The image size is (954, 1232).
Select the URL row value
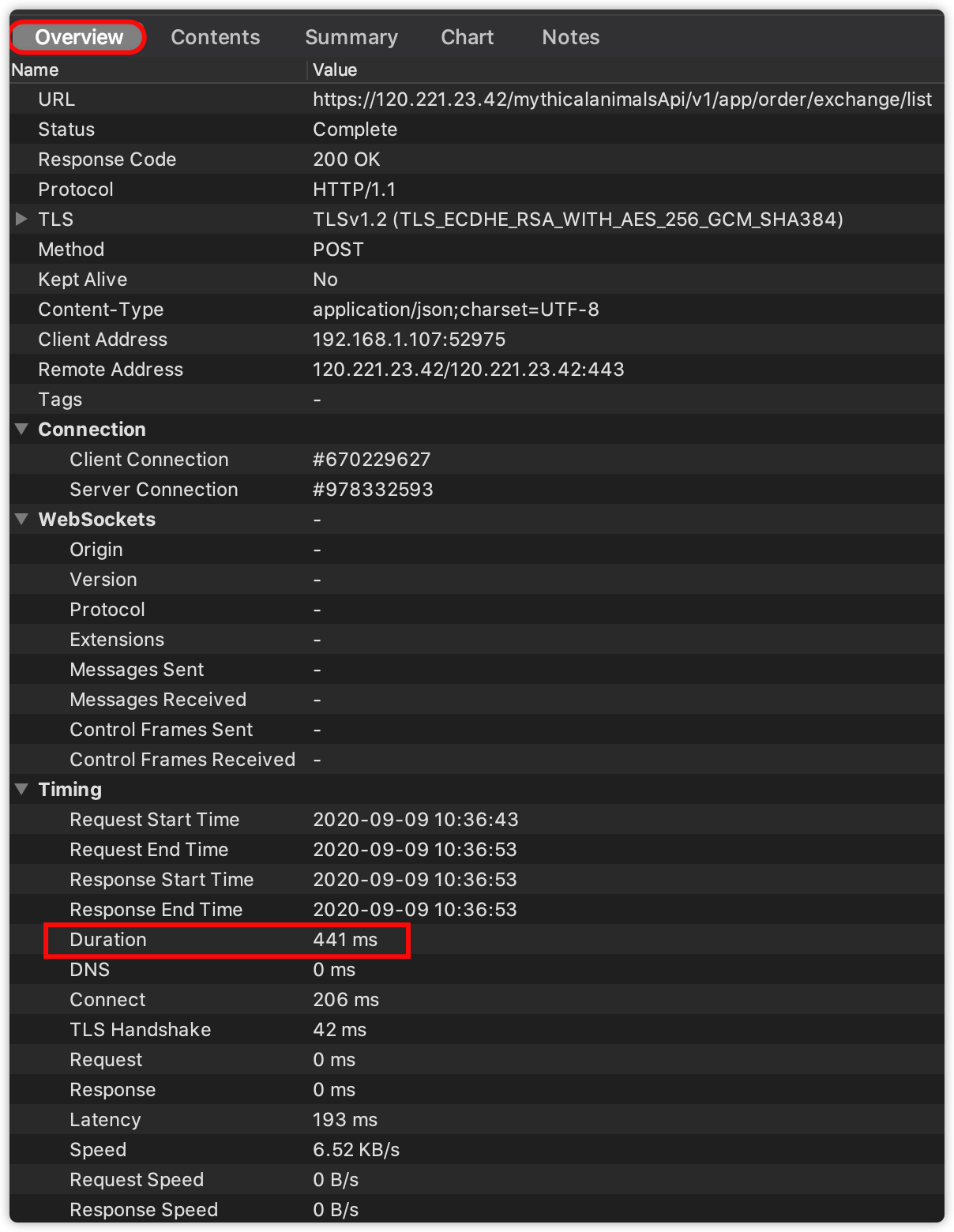tap(622, 100)
